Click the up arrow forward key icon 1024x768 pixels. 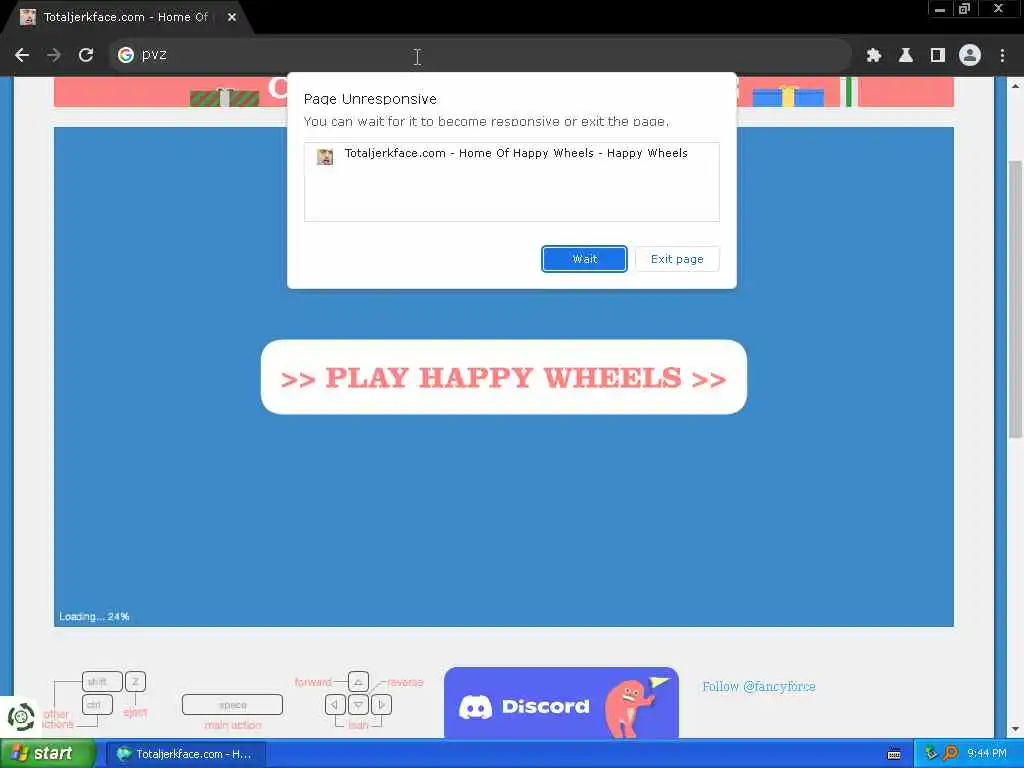[x=358, y=681]
